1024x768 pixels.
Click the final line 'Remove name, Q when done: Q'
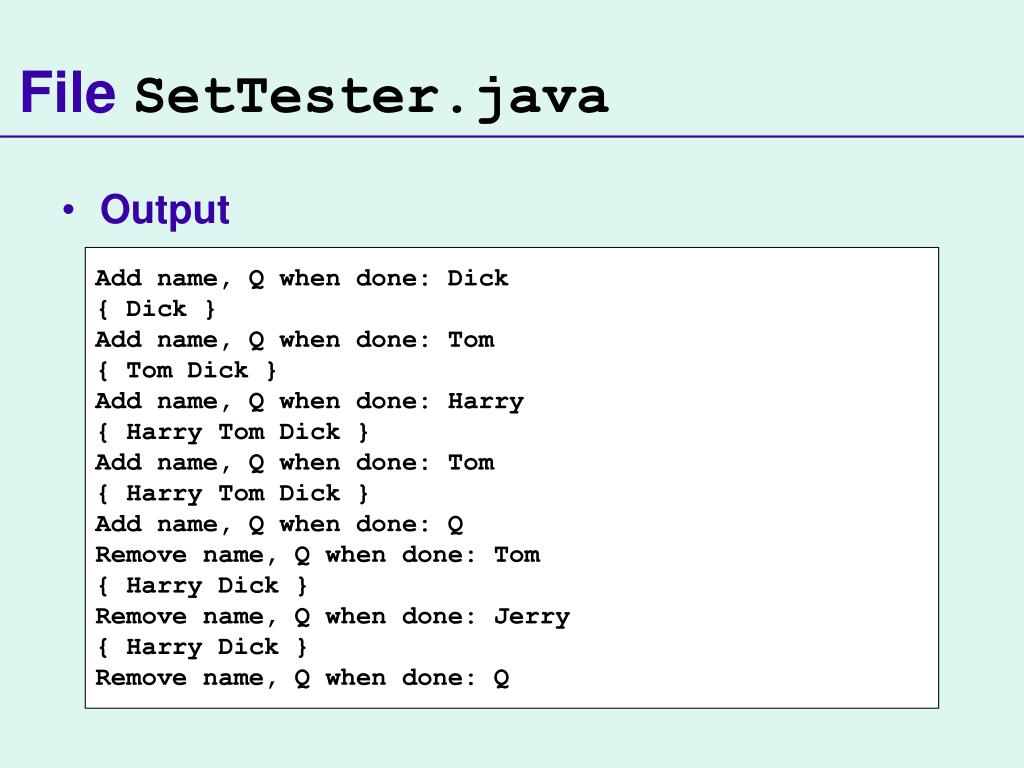pyautogui.click(x=302, y=678)
